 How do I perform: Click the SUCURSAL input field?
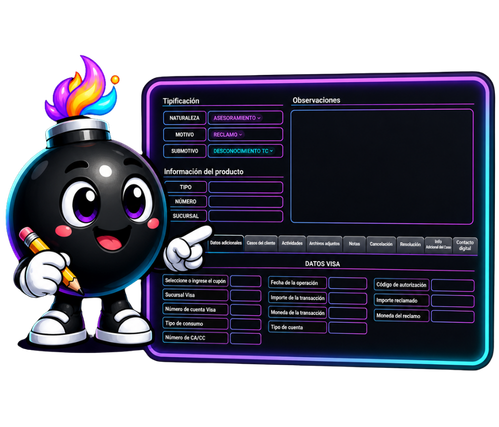[246, 216]
